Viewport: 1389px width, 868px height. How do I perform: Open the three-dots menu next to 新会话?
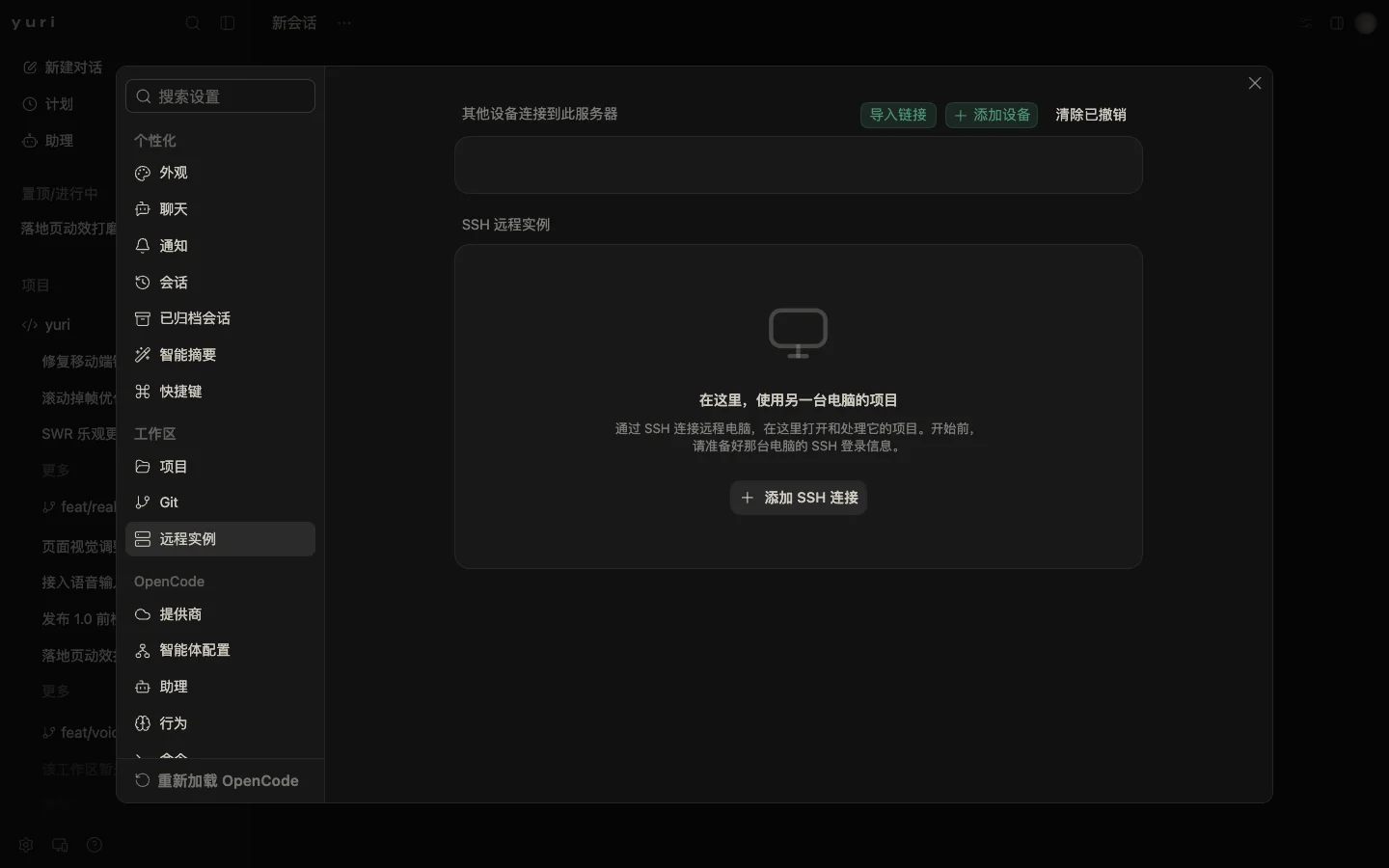click(x=344, y=23)
